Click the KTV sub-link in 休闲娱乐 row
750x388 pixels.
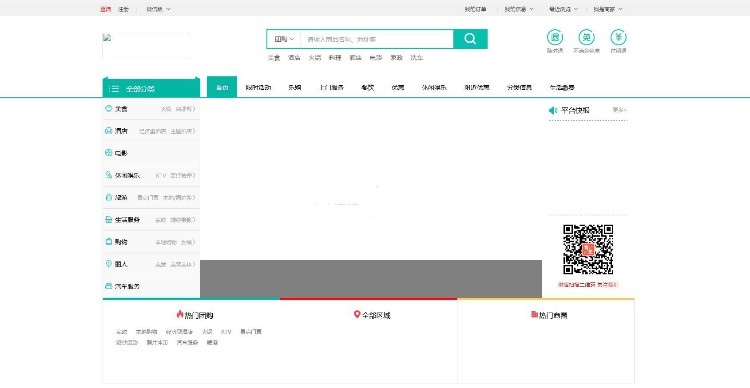coord(161,176)
